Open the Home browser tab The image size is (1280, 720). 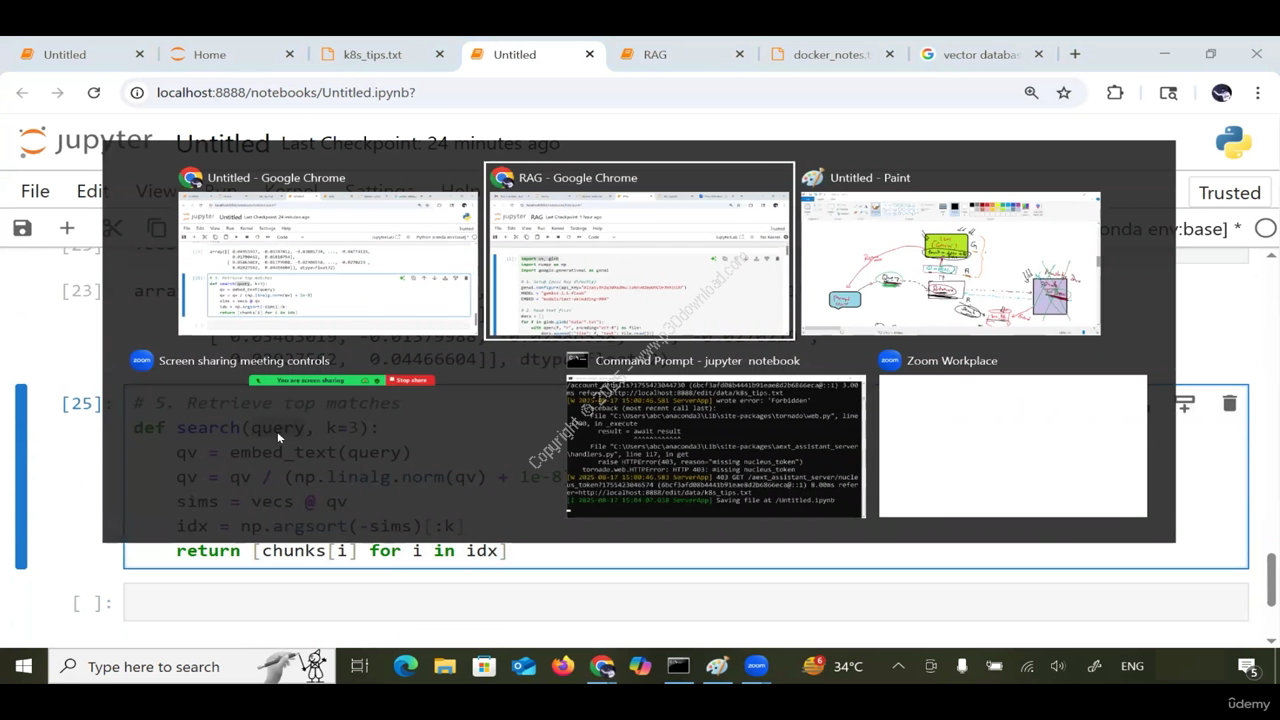(209, 54)
